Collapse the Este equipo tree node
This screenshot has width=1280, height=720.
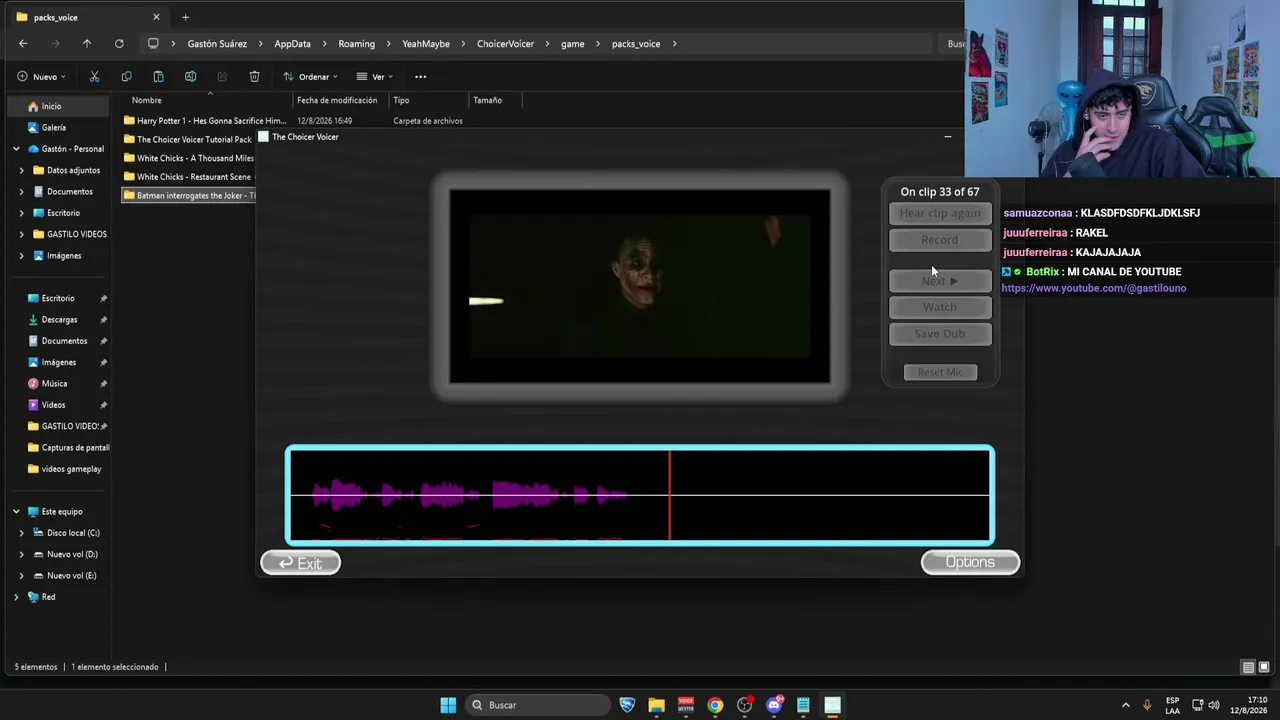tap(16, 511)
